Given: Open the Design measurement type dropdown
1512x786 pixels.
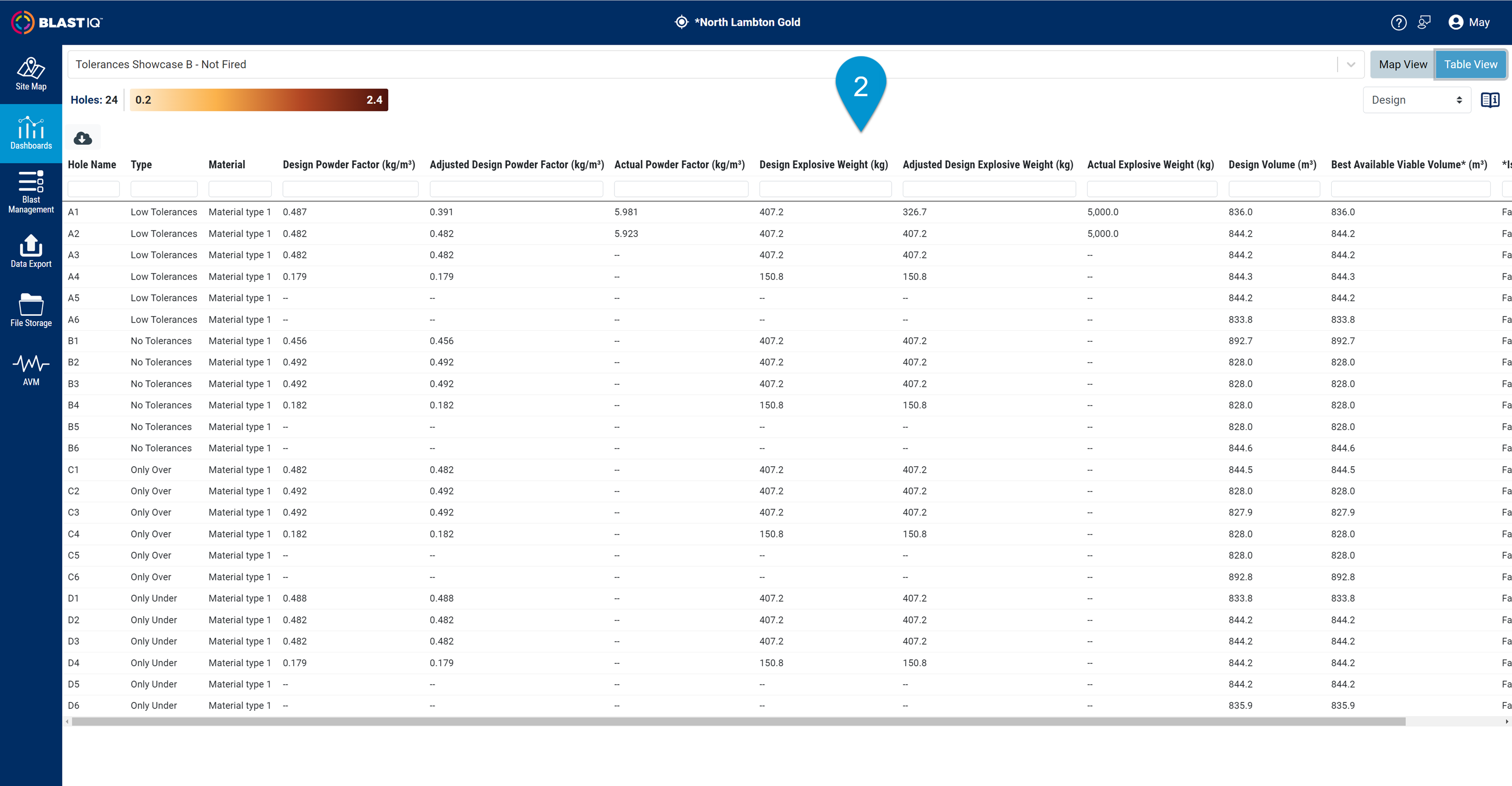Looking at the screenshot, I should tap(1416, 100).
